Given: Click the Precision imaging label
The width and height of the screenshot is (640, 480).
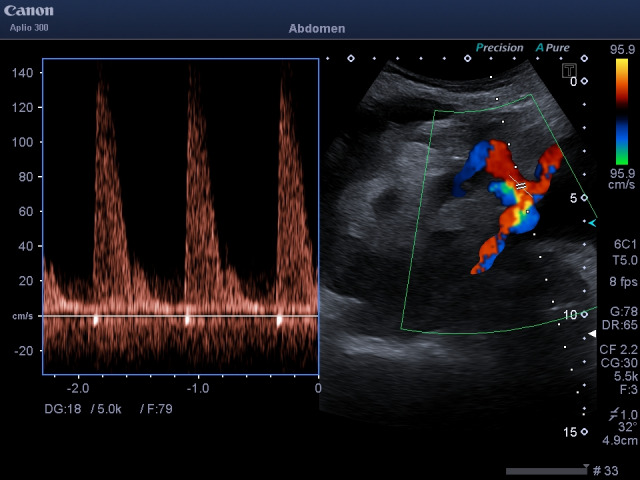Looking at the screenshot, I should pos(499,47).
